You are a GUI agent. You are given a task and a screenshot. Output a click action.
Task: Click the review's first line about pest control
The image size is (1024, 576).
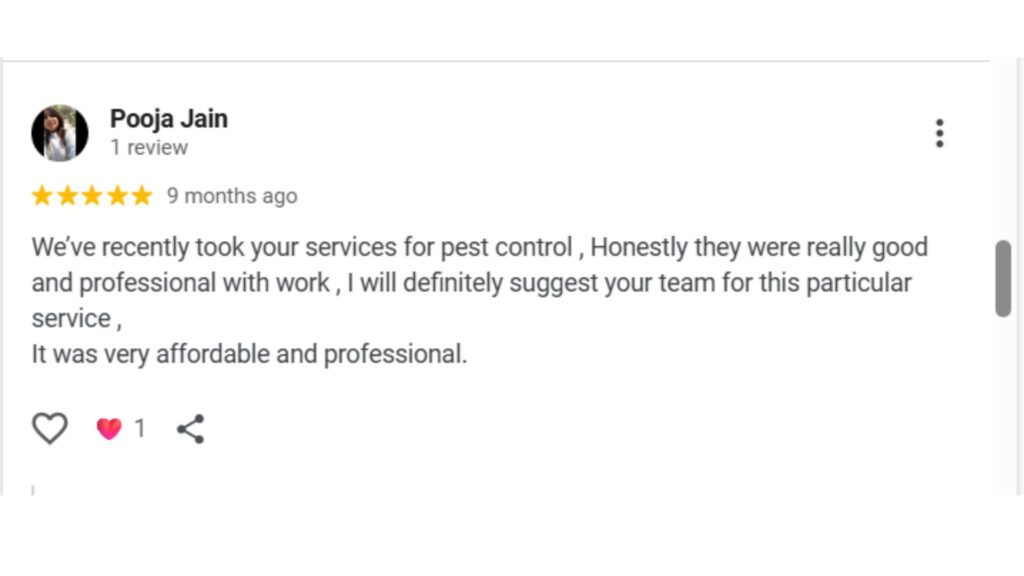tap(479, 247)
